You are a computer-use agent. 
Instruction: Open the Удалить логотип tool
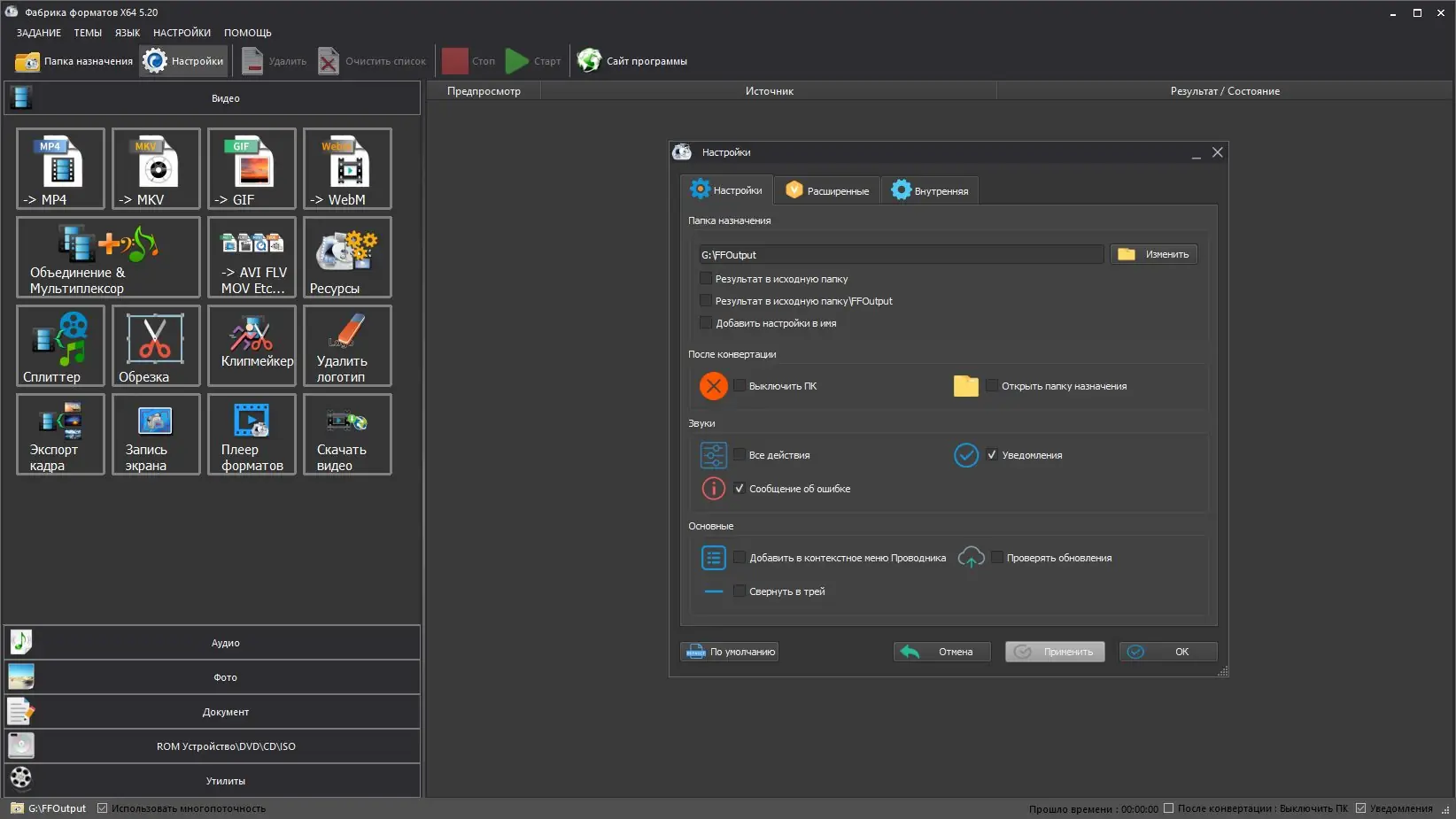click(347, 345)
